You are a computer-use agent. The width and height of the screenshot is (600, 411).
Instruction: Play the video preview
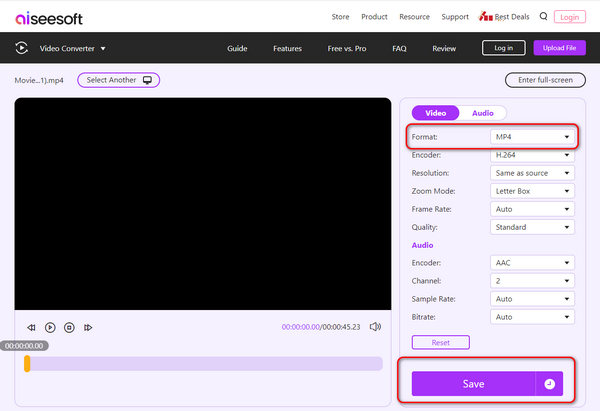(50, 327)
